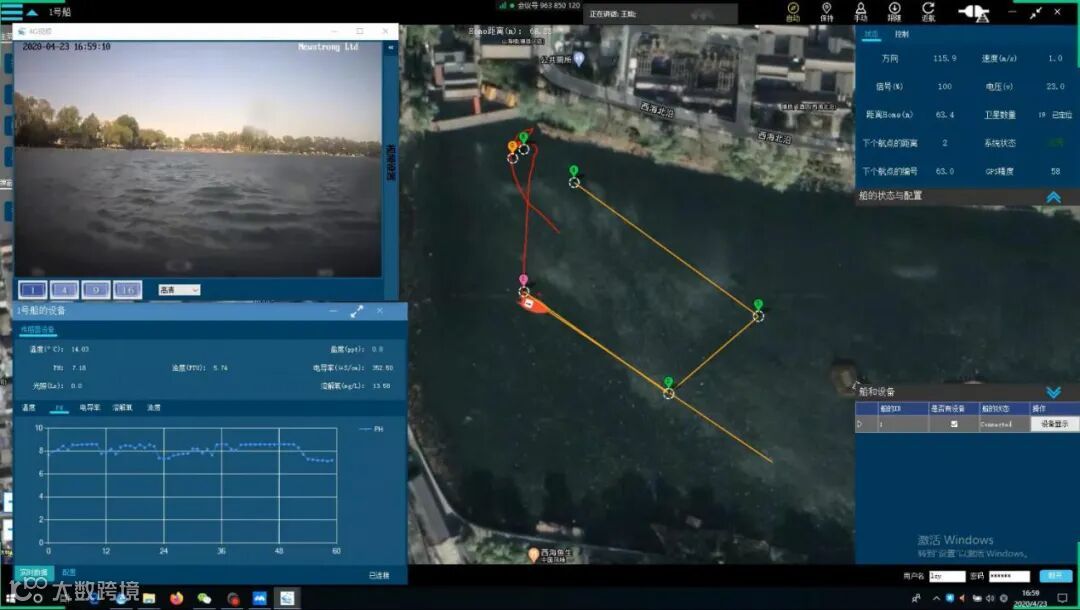
Task: Select 16-view video layout button
Action: point(127,290)
